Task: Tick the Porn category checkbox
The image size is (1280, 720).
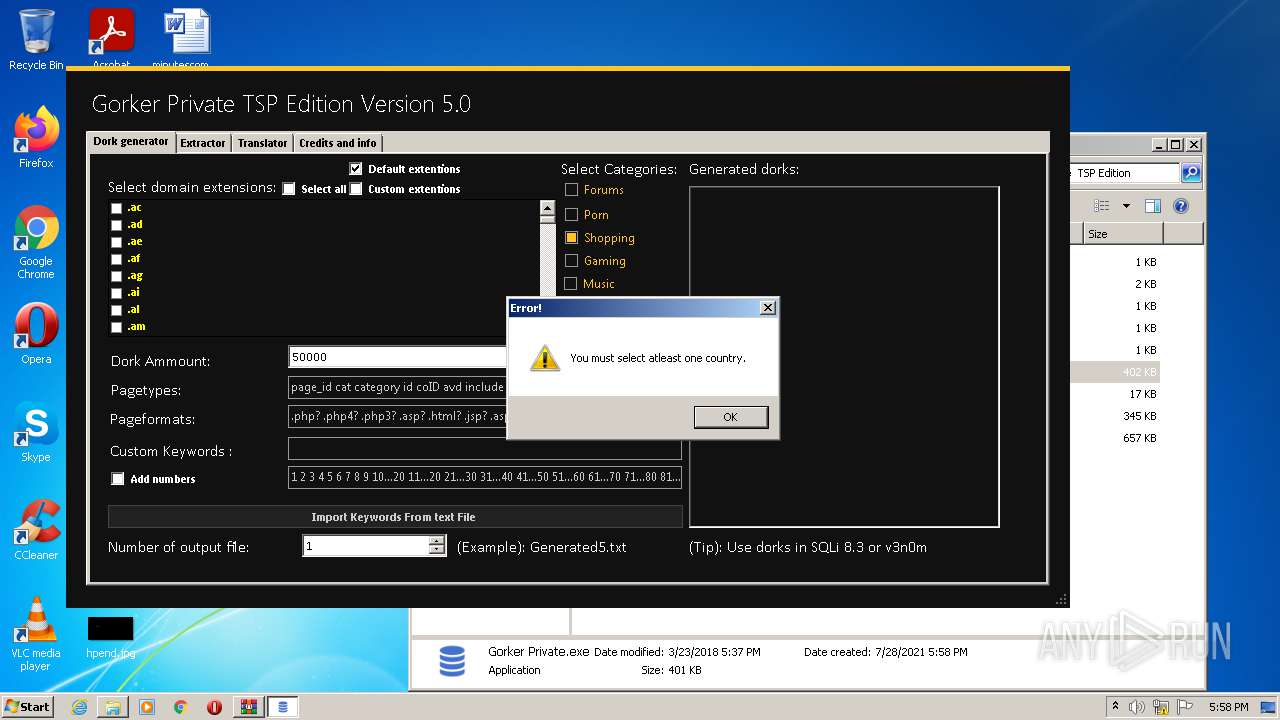Action: (x=571, y=214)
